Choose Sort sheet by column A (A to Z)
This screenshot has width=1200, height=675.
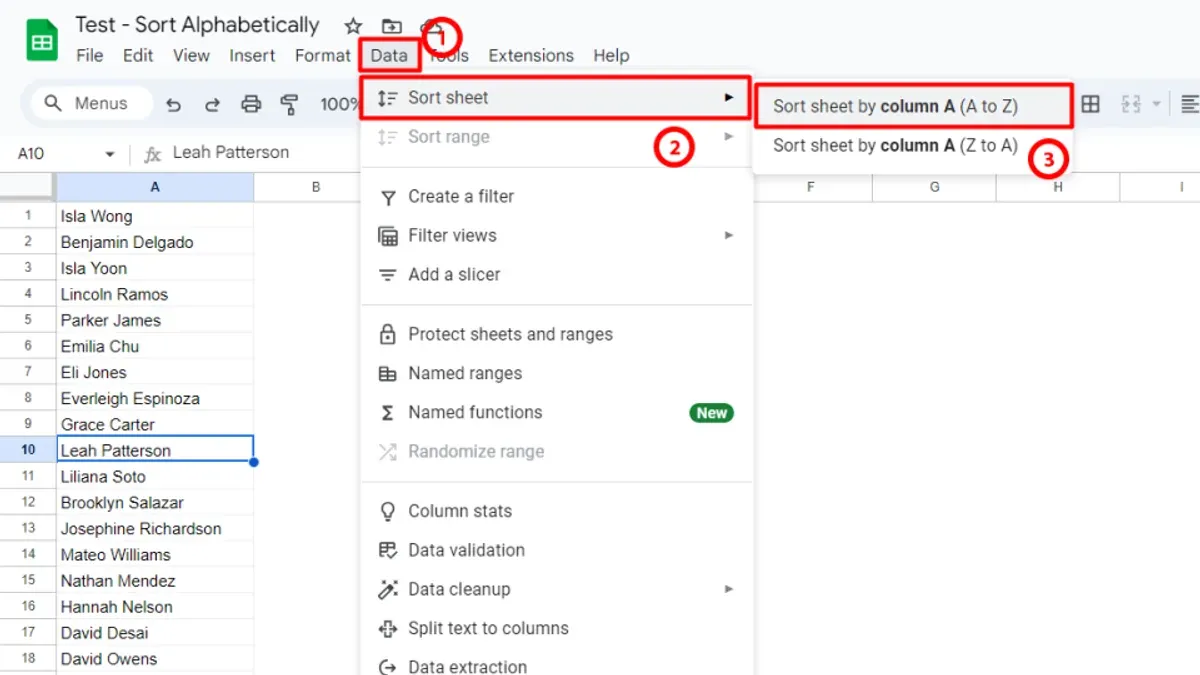[x=913, y=106]
